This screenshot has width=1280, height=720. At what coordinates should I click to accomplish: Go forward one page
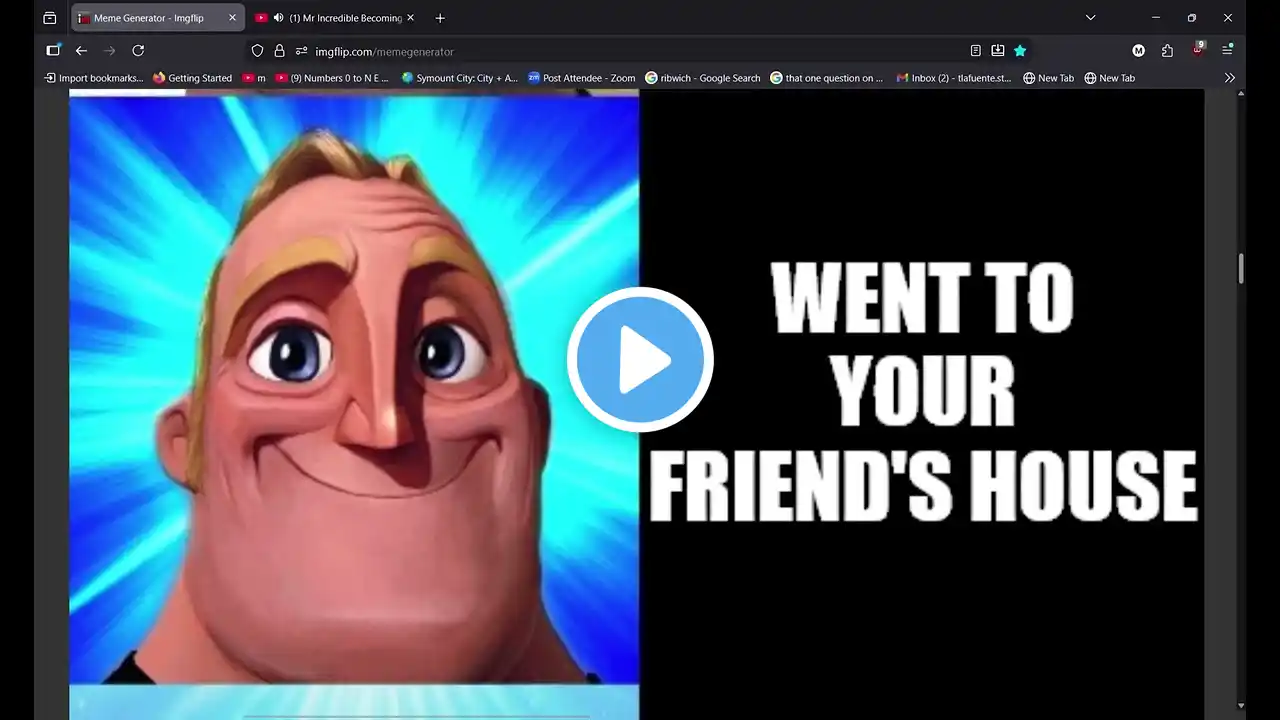point(110,51)
